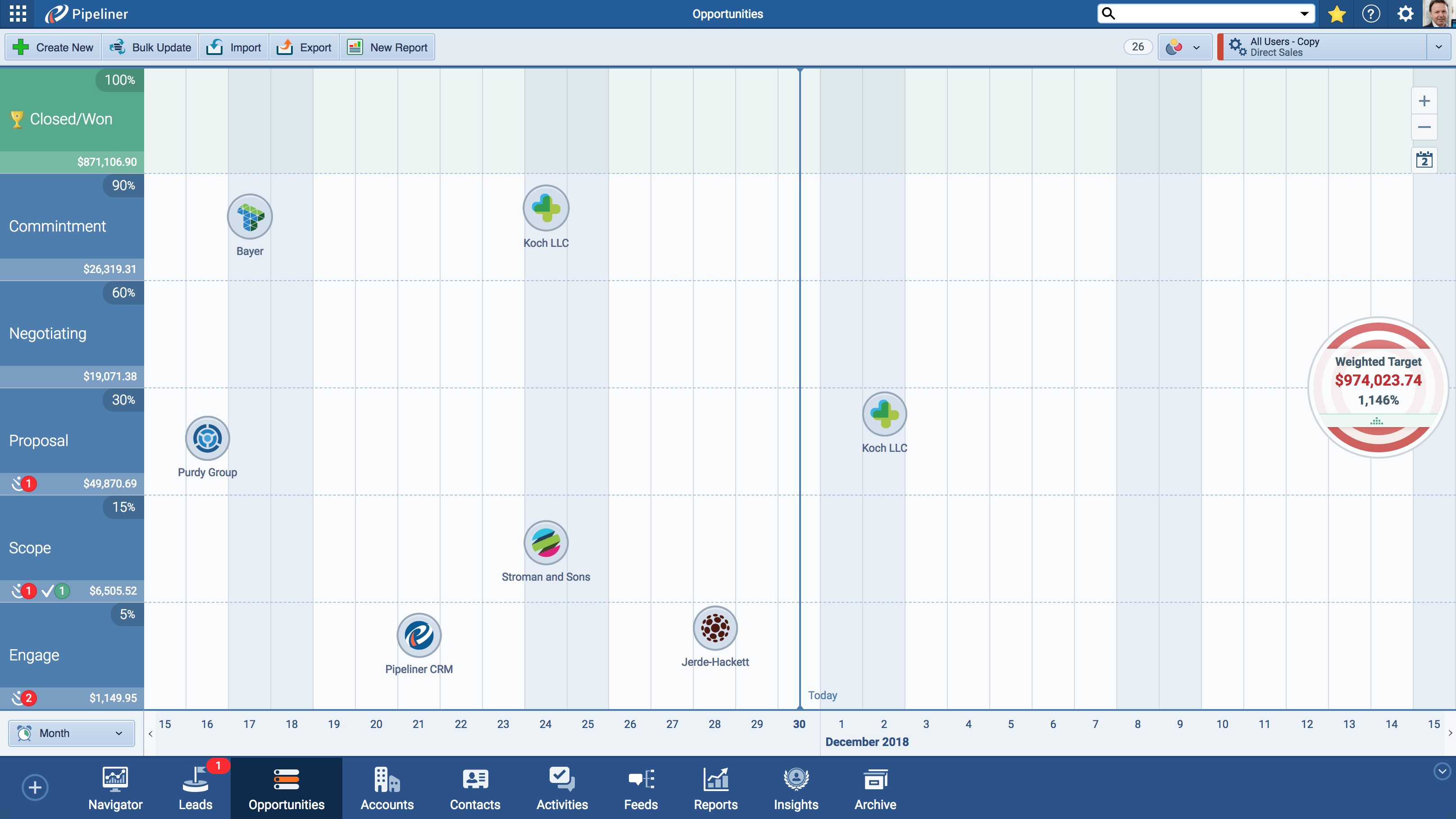
Task: Click the Weighted Target indicator
Action: (x=1378, y=387)
